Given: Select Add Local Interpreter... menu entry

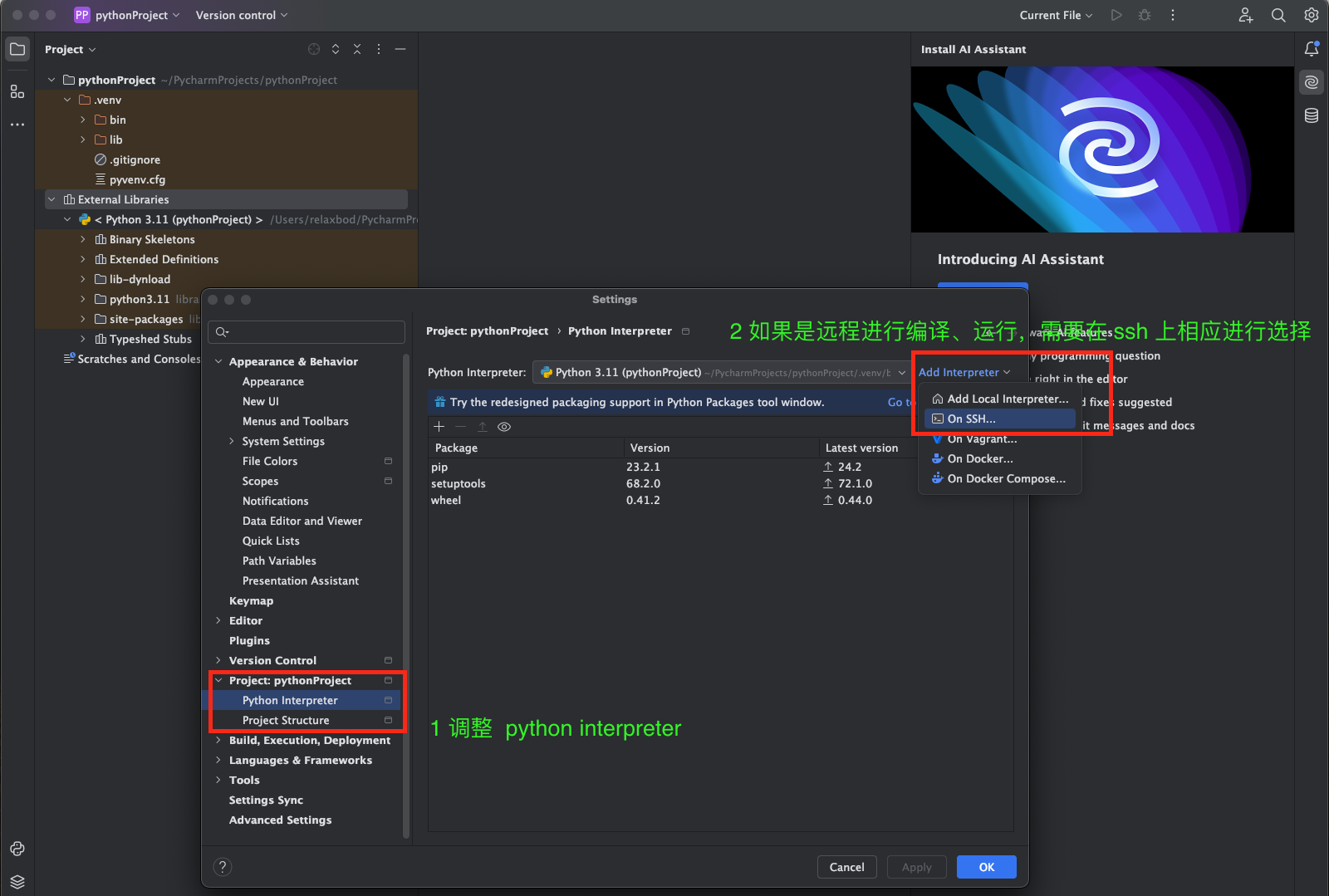Looking at the screenshot, I should (1000, 399).
